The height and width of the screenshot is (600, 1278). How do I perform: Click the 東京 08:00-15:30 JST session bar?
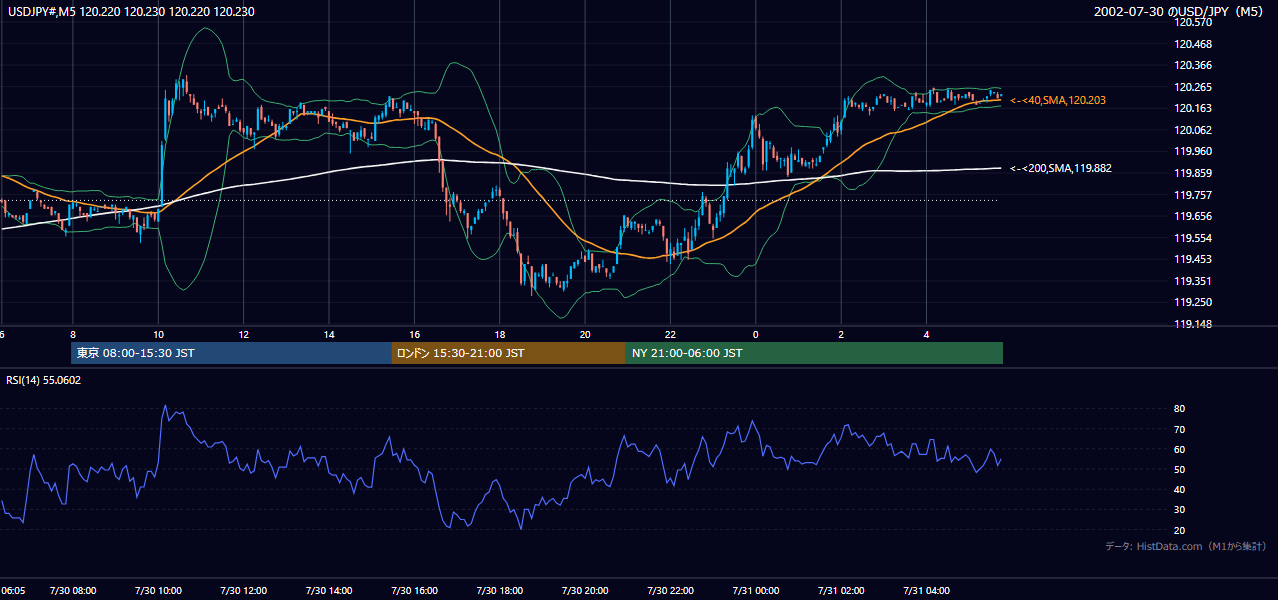[231, 353]
